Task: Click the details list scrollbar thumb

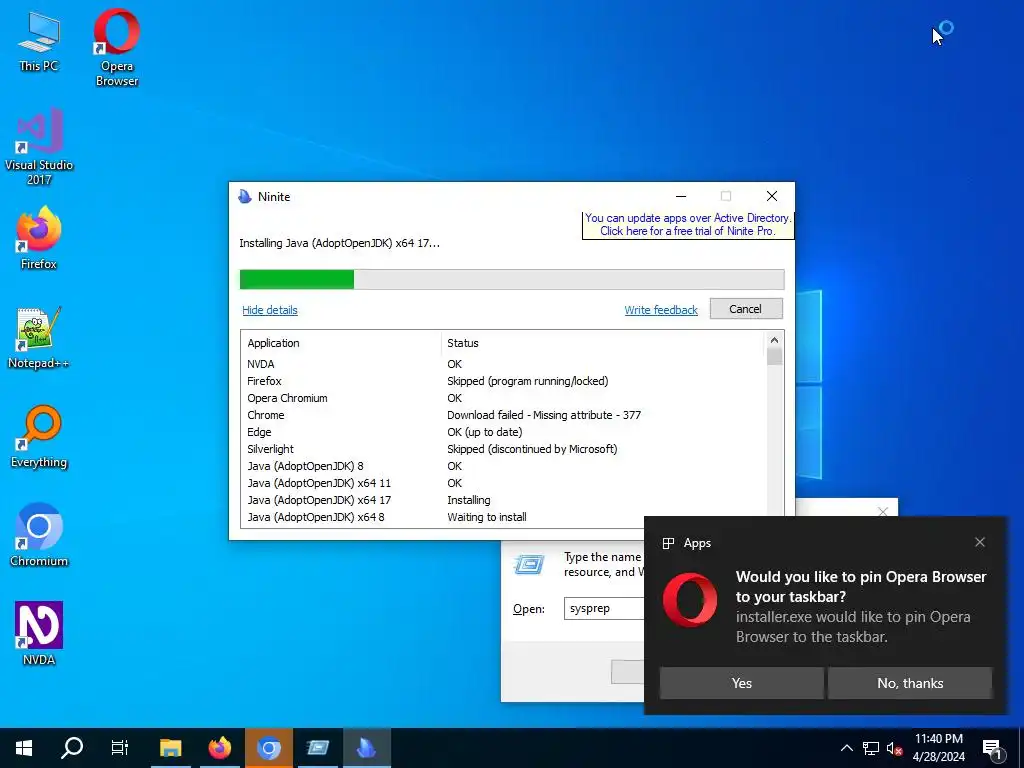Action: click(x=775, y=357)
